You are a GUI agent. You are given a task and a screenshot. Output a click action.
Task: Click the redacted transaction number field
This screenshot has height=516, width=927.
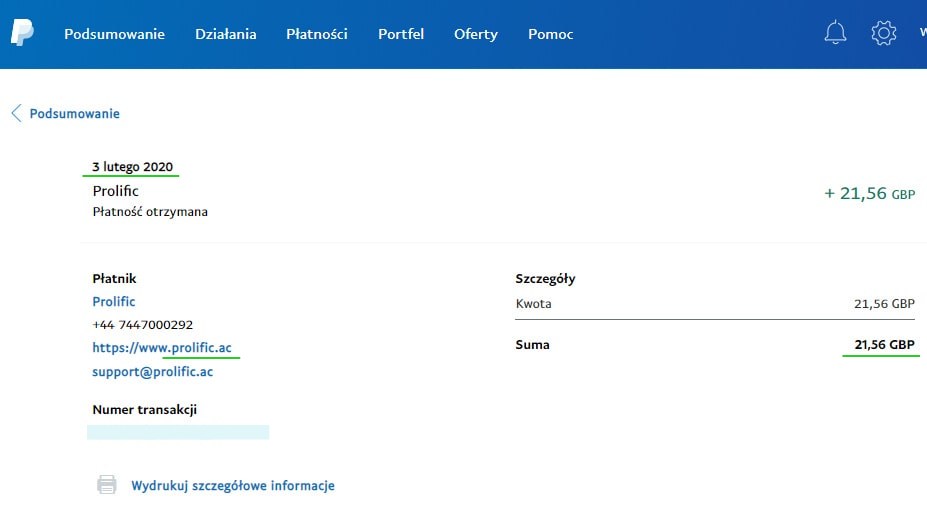(x=178, y=432)
